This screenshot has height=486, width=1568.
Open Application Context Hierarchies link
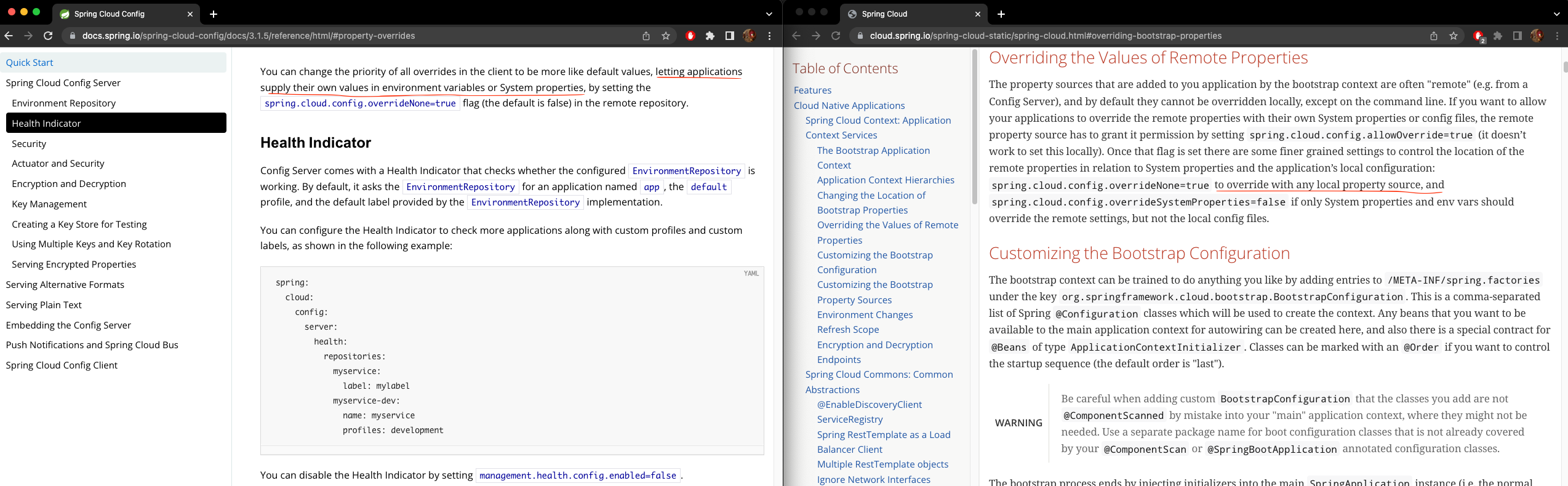tap(886, 180)
